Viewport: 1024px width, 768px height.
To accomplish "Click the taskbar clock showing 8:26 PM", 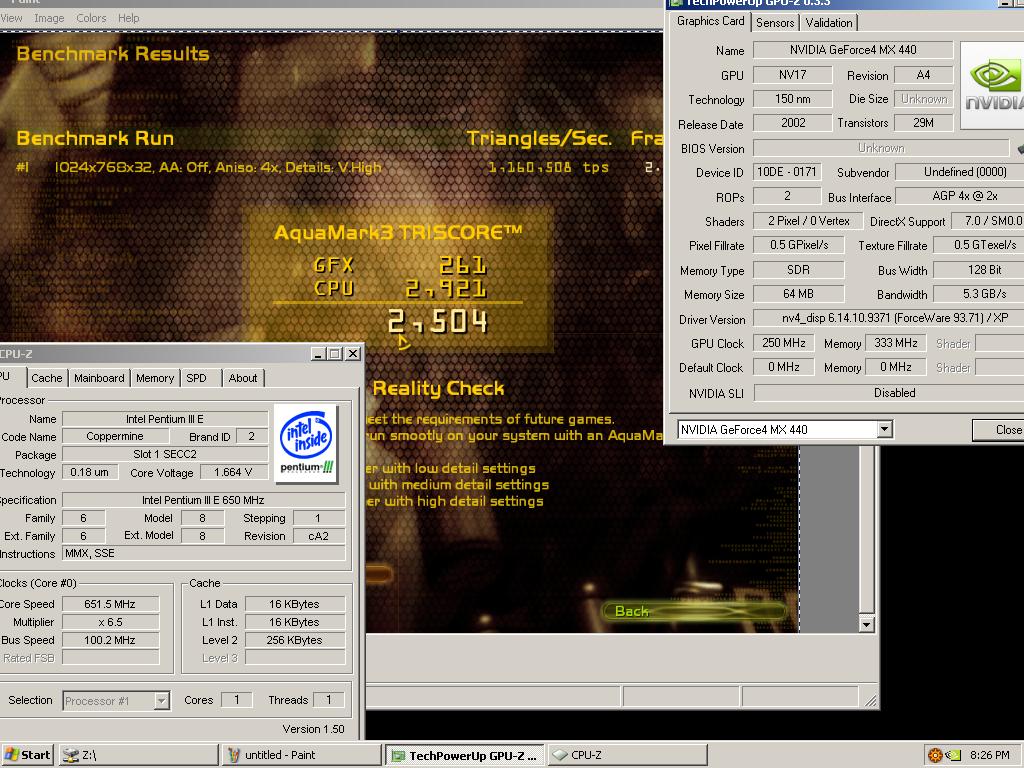I will [x=989, y=755].
